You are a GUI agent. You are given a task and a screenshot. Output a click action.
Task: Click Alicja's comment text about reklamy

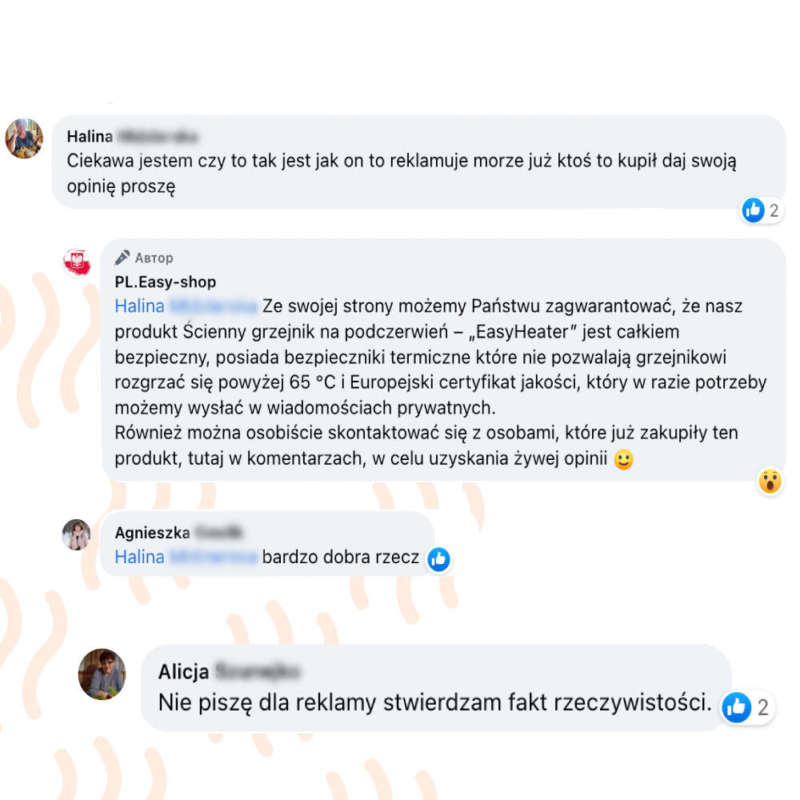435,703
